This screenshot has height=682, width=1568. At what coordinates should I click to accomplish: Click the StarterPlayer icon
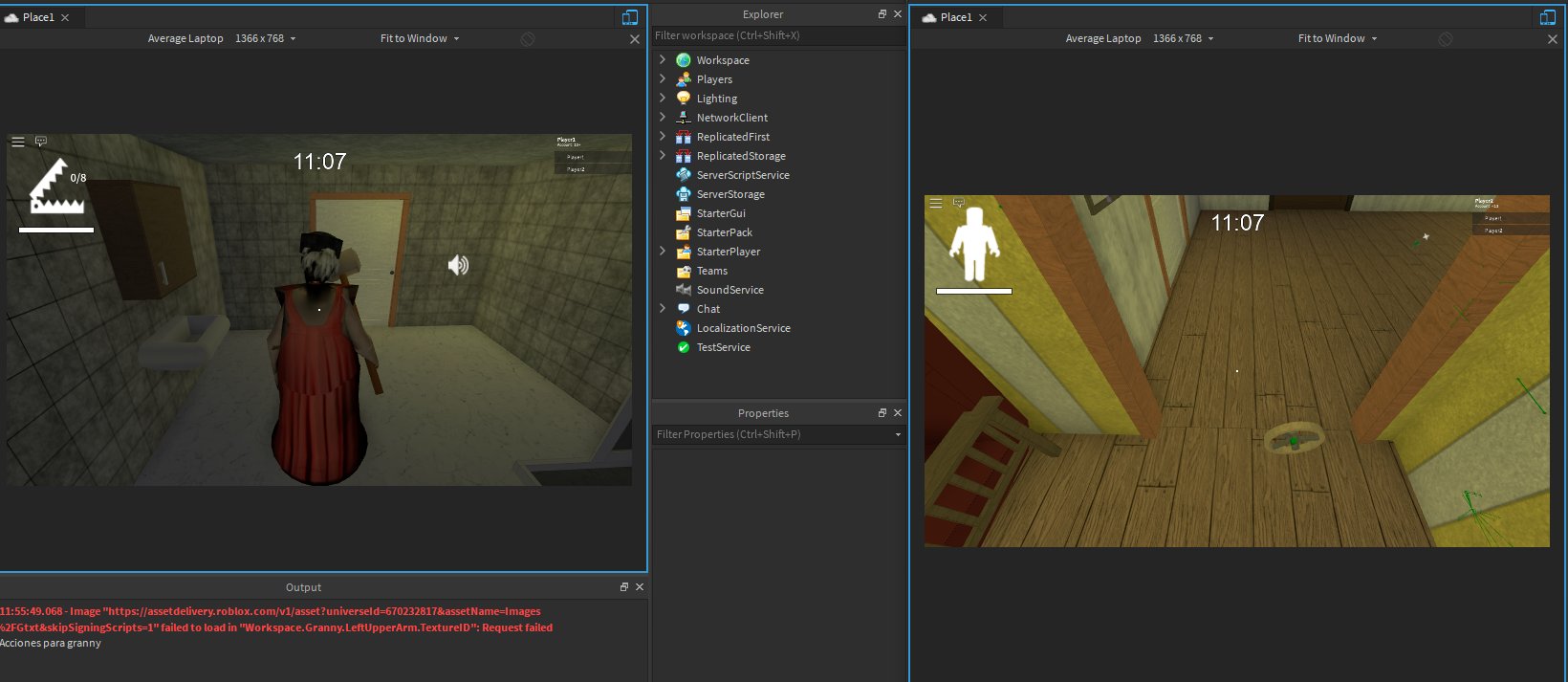684,252
